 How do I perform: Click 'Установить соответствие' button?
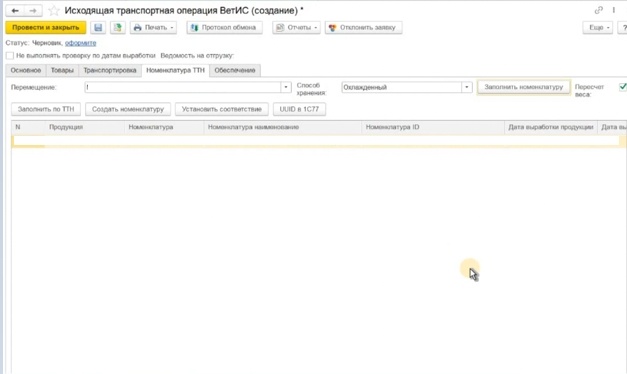(222, 109)
